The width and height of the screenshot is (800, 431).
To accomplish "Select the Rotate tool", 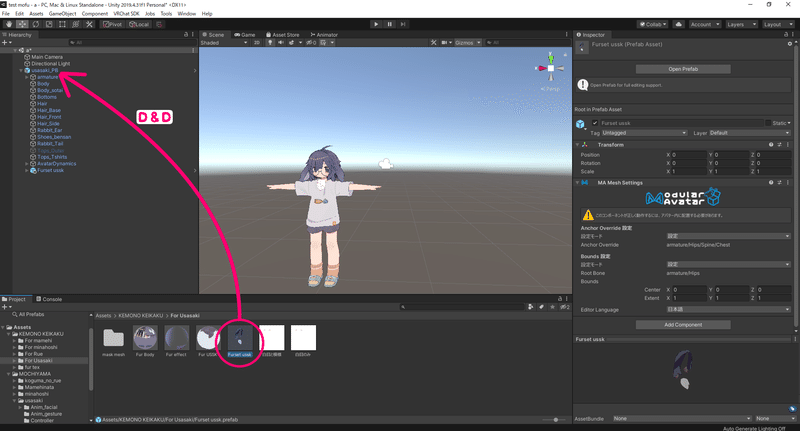I will (35, 24).
